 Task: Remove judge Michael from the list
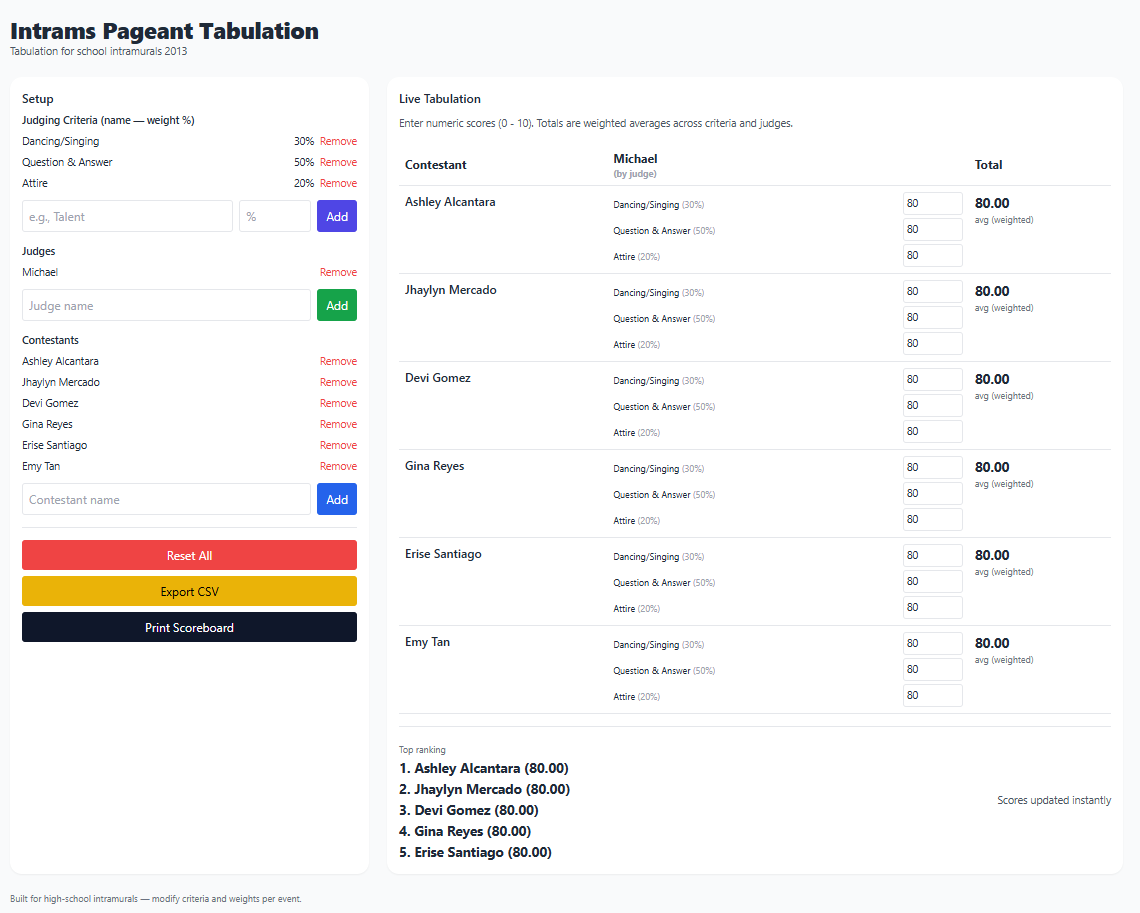click(x=338, y=272)
